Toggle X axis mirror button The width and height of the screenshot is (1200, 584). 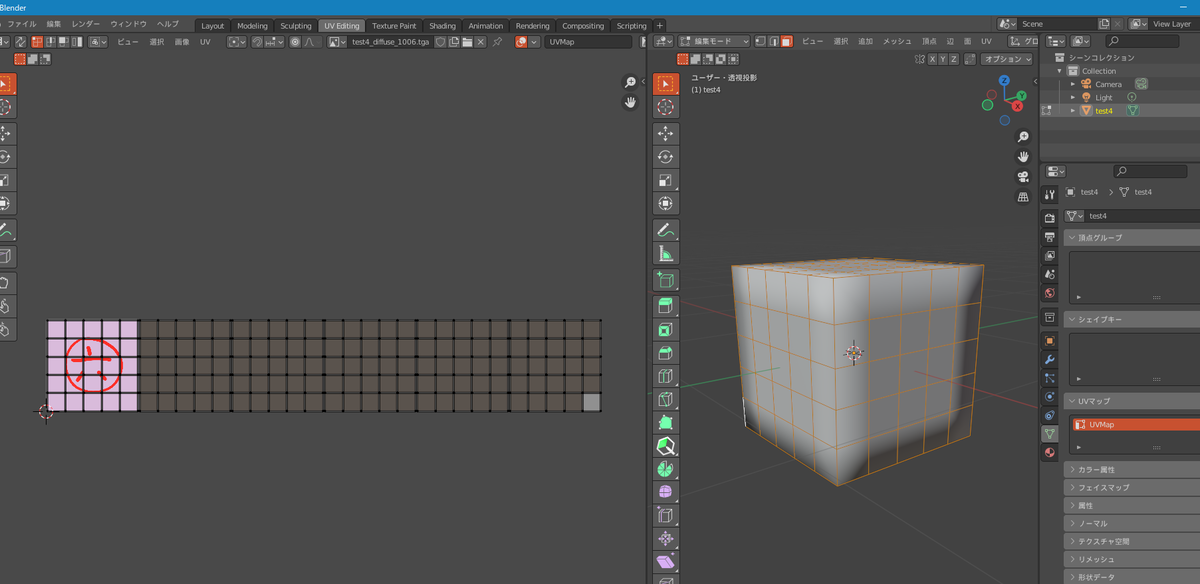point(932,59)
